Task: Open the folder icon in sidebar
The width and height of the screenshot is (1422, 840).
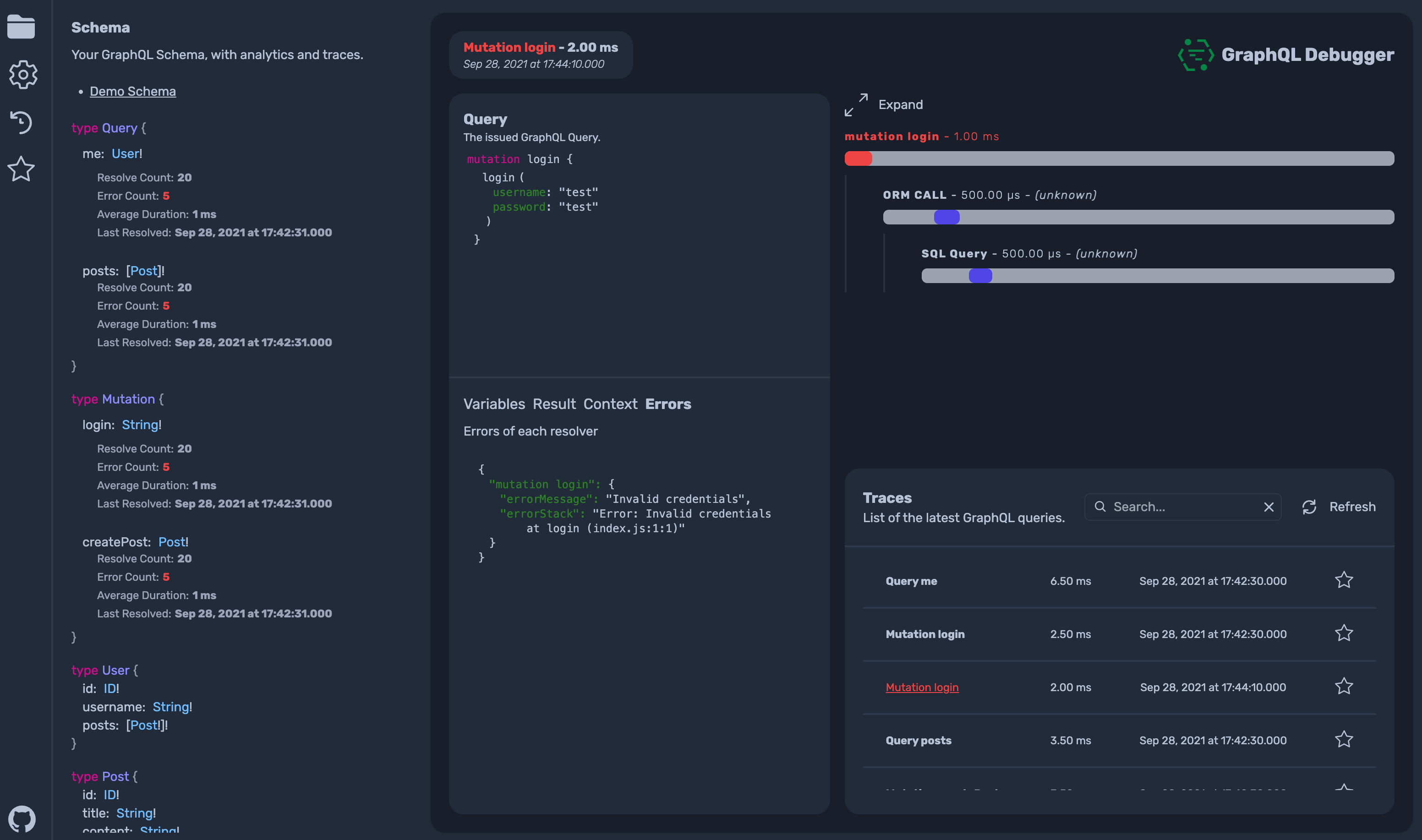Action: tap(21, 27)
